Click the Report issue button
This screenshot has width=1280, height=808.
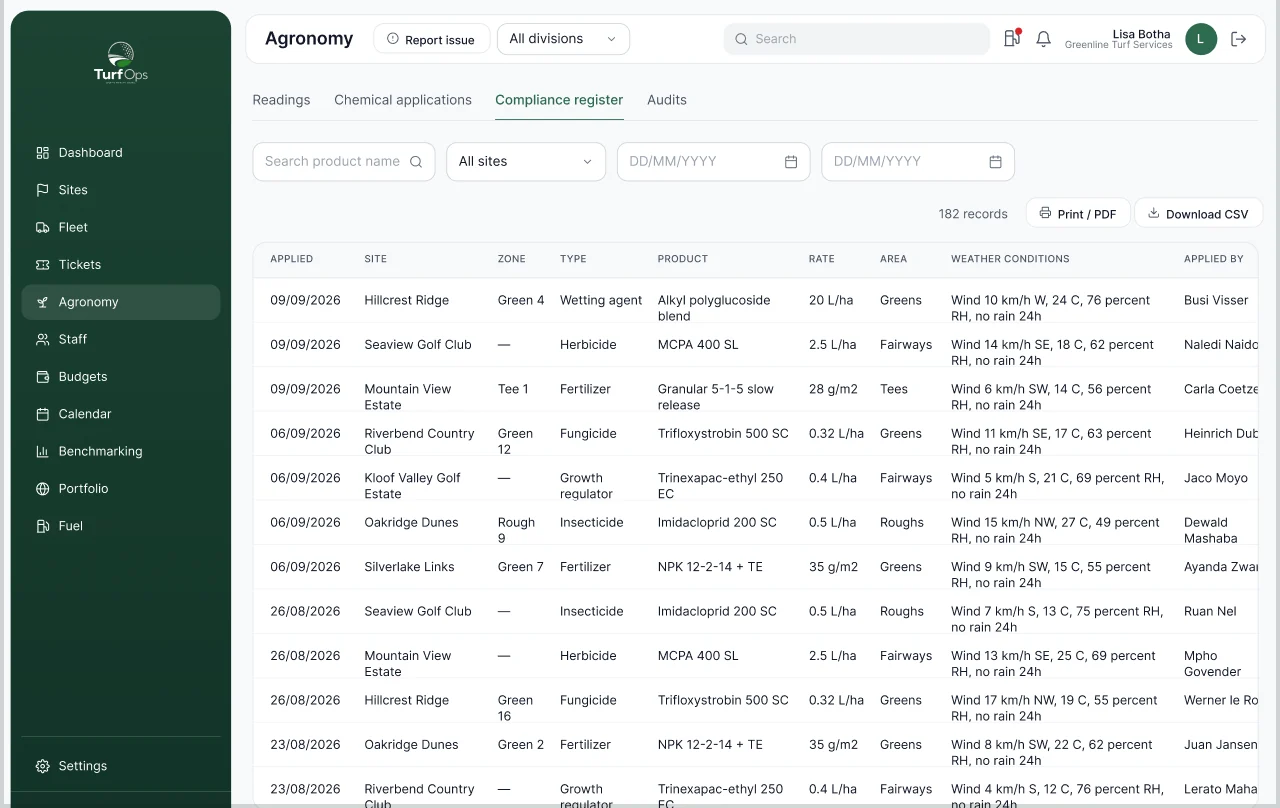(431, 39)
